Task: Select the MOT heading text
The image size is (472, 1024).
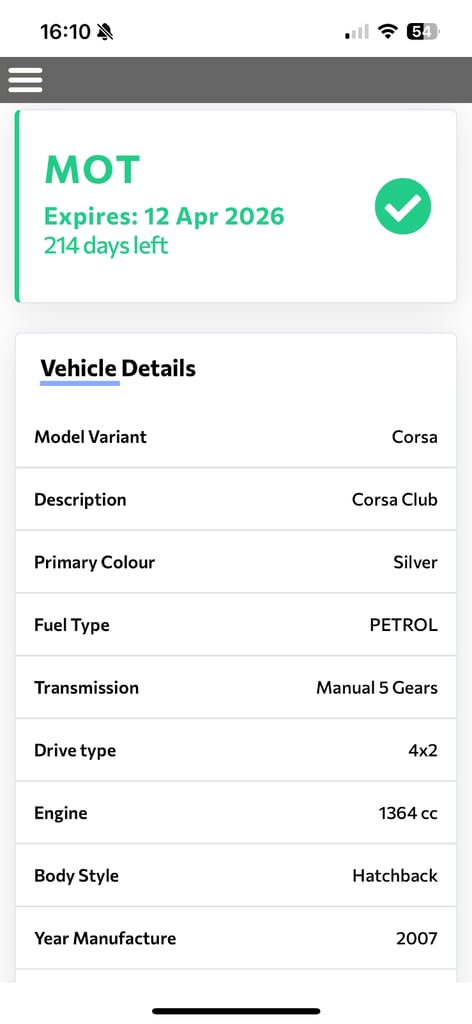Action: 92,170
